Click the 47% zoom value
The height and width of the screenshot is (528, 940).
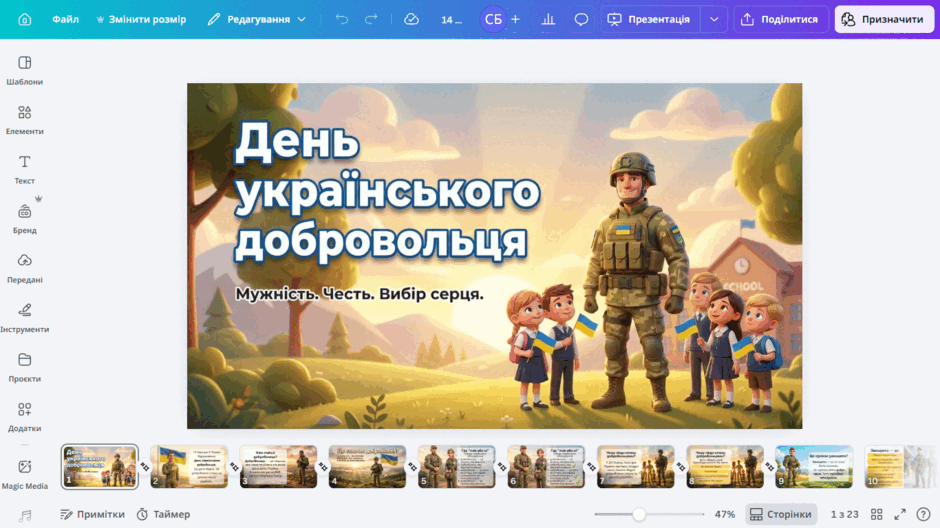pos(725,514)
